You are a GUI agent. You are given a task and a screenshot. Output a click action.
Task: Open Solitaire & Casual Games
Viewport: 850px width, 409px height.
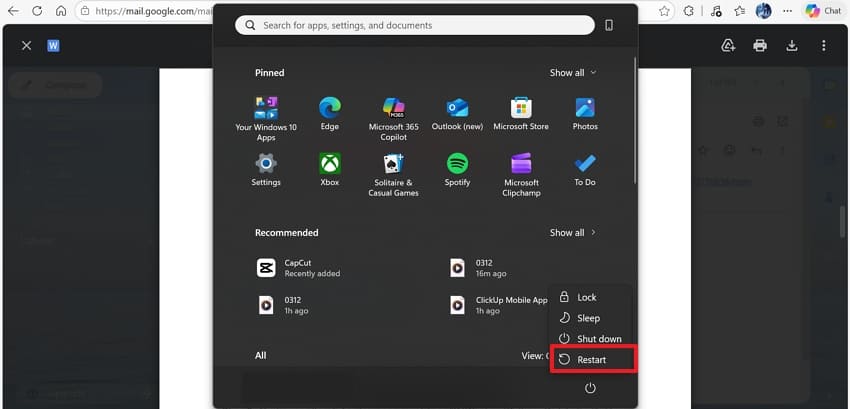(x=394, y=175)
